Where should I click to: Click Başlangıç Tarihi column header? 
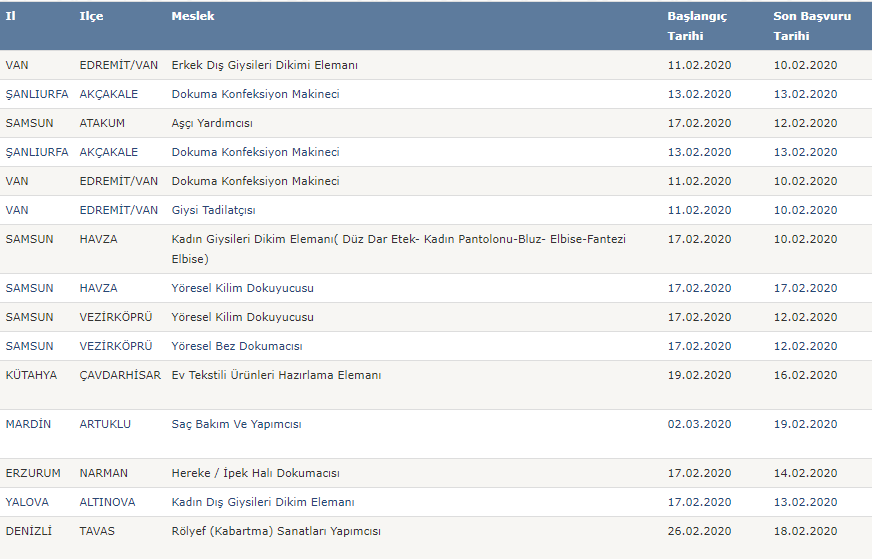click(x=697, y=26)
